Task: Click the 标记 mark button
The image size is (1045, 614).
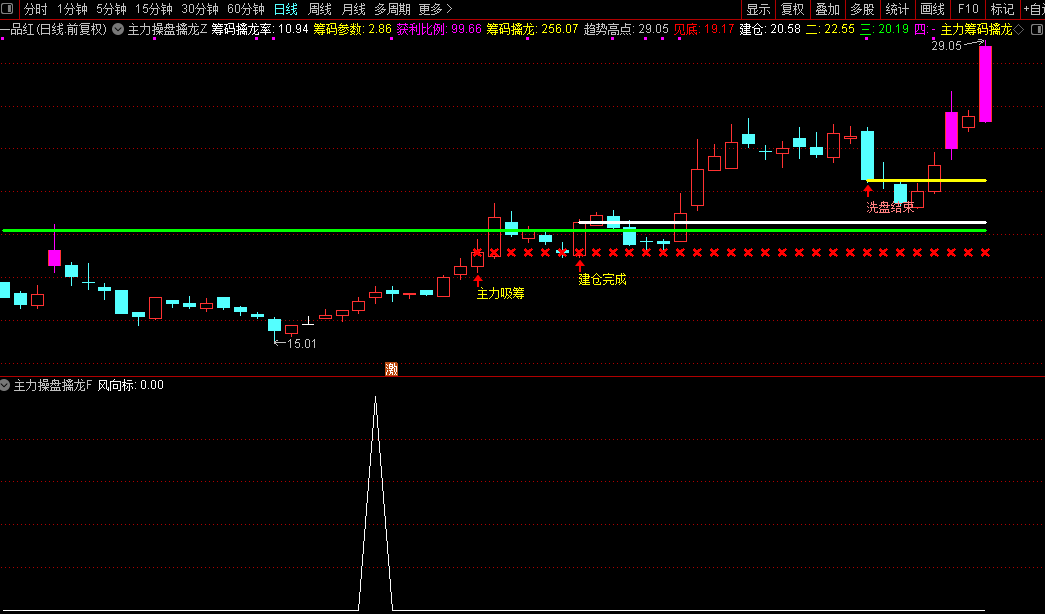Action: click(x=1002, y=9)
